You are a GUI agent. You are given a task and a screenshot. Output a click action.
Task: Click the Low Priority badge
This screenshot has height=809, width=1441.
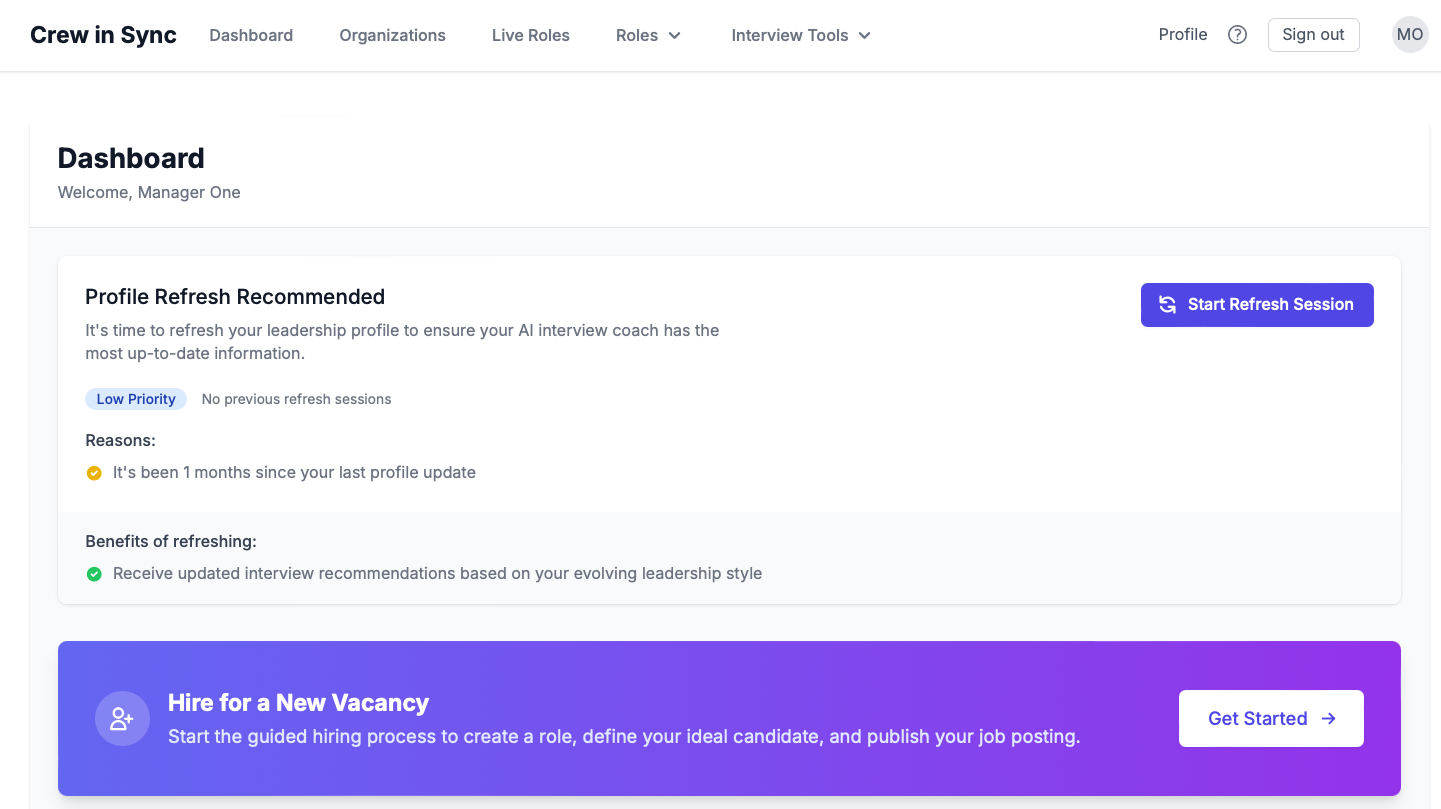pos(136,399)
